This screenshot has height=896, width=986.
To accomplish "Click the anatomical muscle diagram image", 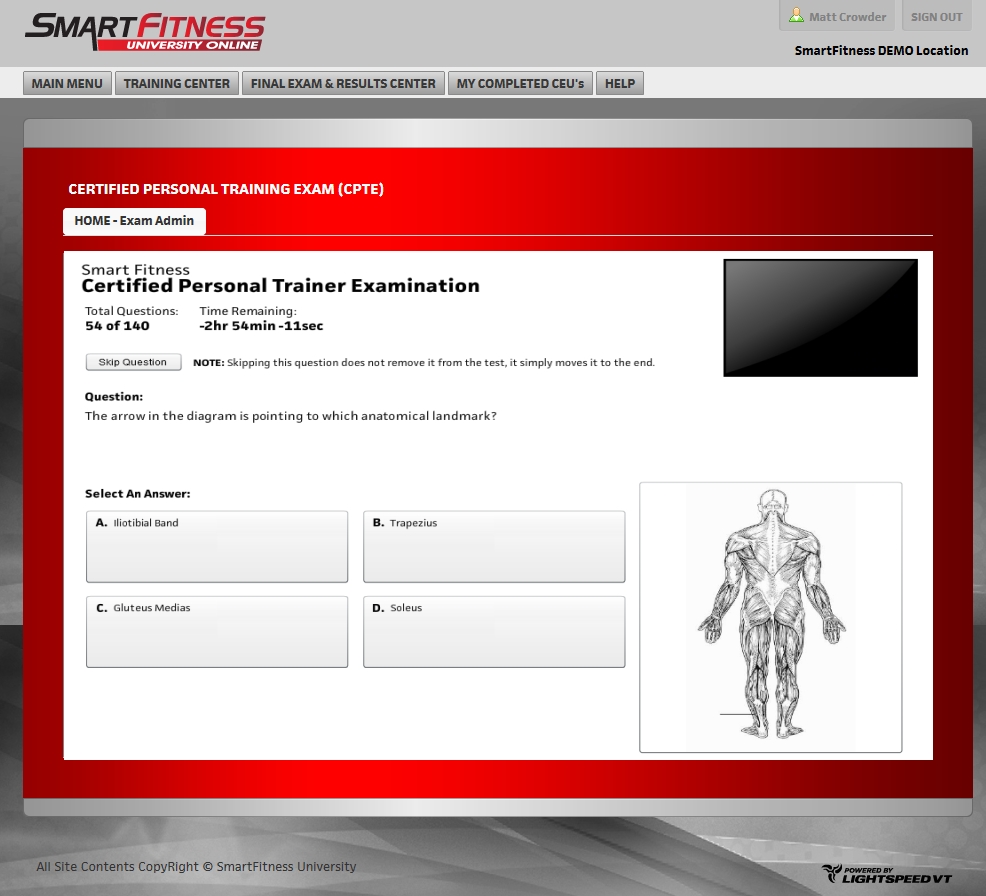I will coord(770,616).
